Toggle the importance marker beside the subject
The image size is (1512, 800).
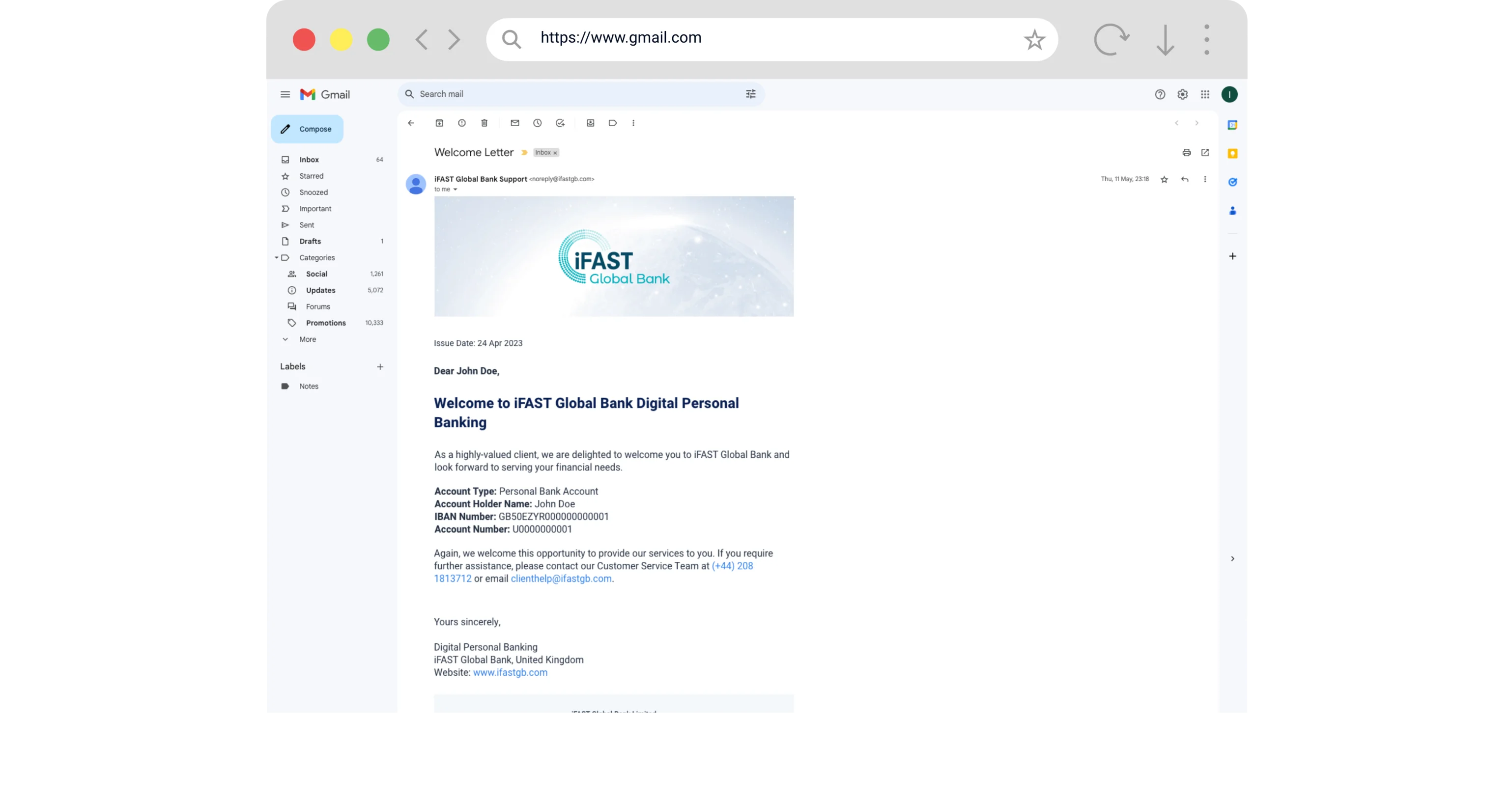click(524, 153)
